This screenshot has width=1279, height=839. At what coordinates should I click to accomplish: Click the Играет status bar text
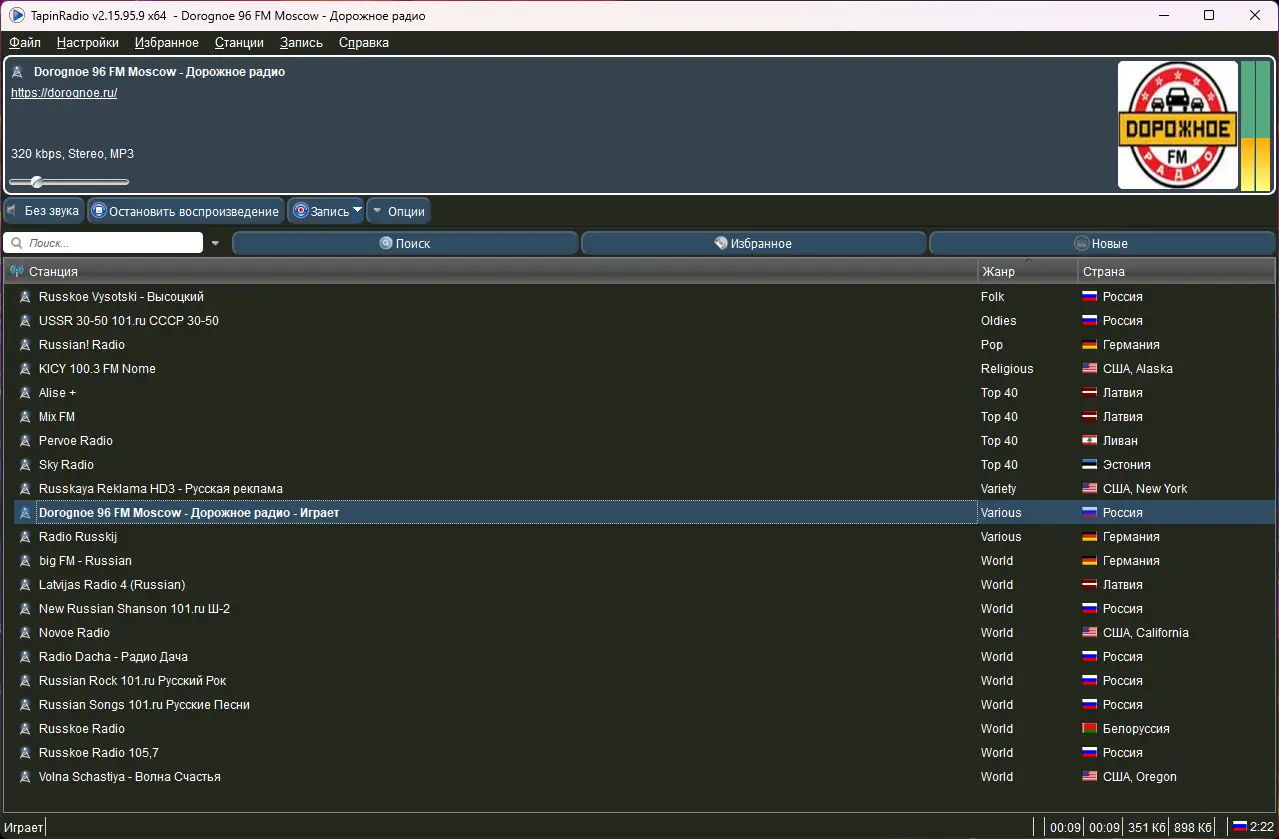pos(21,827)
